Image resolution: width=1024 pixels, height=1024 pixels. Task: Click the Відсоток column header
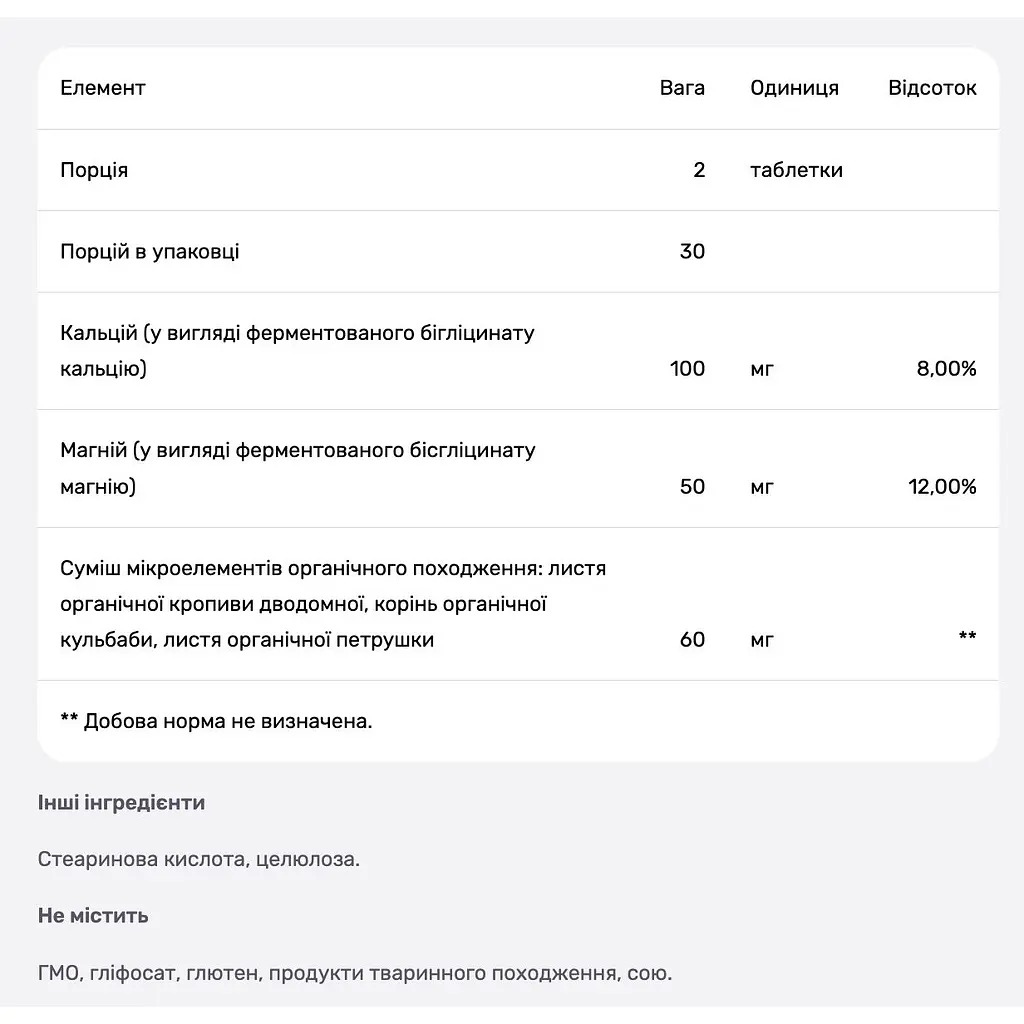[932, 88]
